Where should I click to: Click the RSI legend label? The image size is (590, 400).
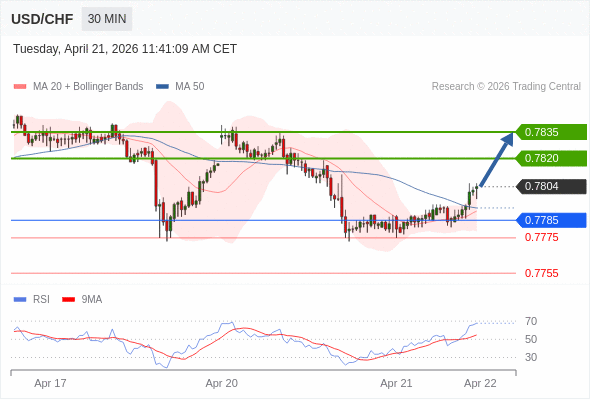coord(41,300)
